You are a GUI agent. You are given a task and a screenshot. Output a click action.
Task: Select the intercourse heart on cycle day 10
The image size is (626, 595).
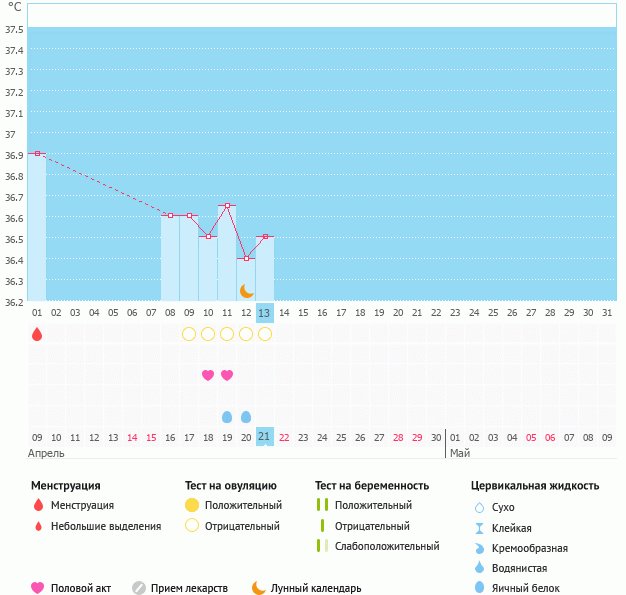pyautogui.click(x=208, y=375)
